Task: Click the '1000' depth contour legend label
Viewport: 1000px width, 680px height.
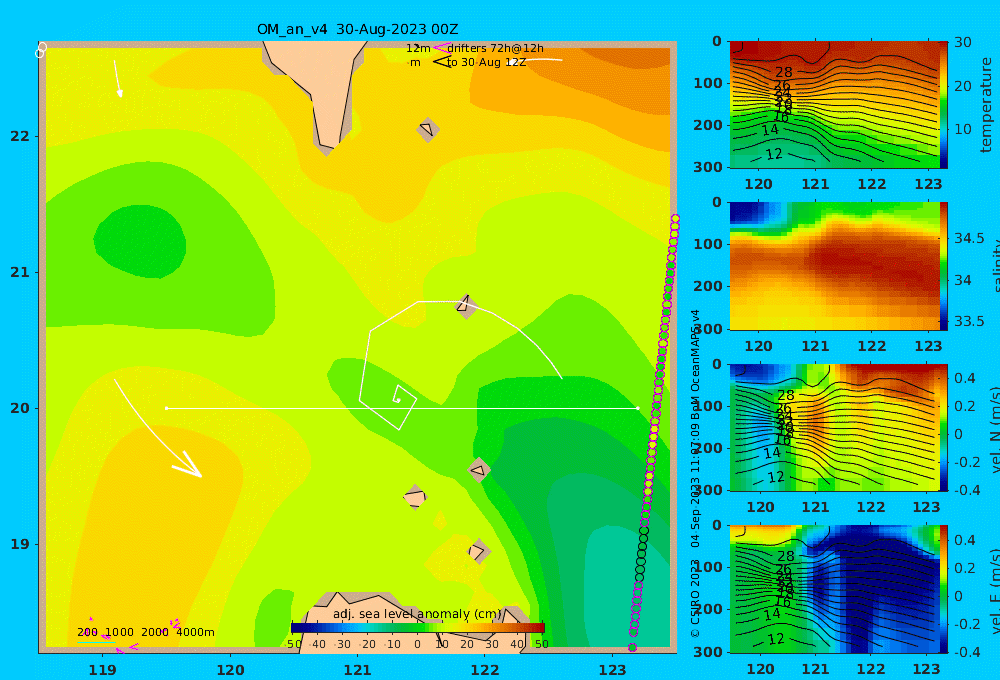Action: pyautogui.click(x=119, y=632)
